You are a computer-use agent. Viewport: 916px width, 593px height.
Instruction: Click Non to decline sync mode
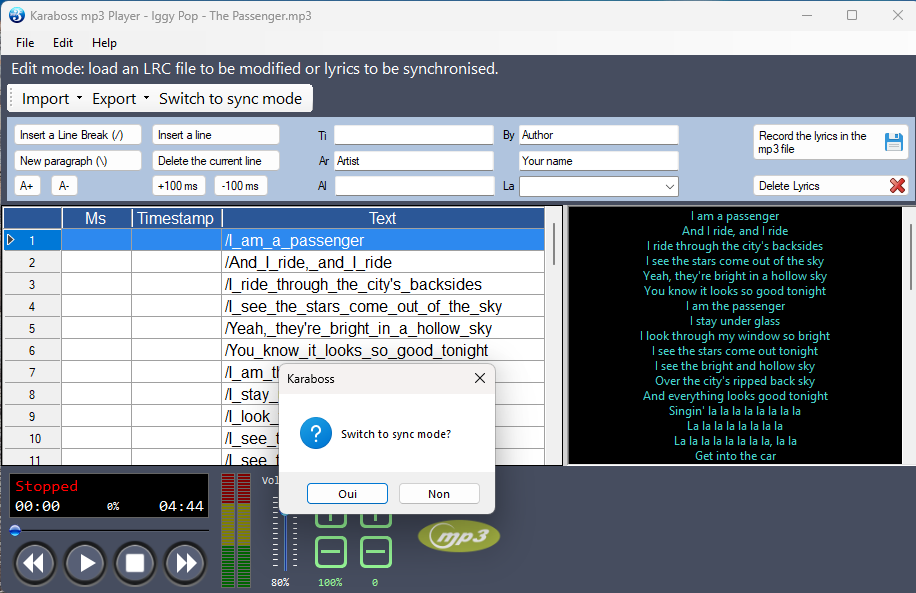coord(439,494)
